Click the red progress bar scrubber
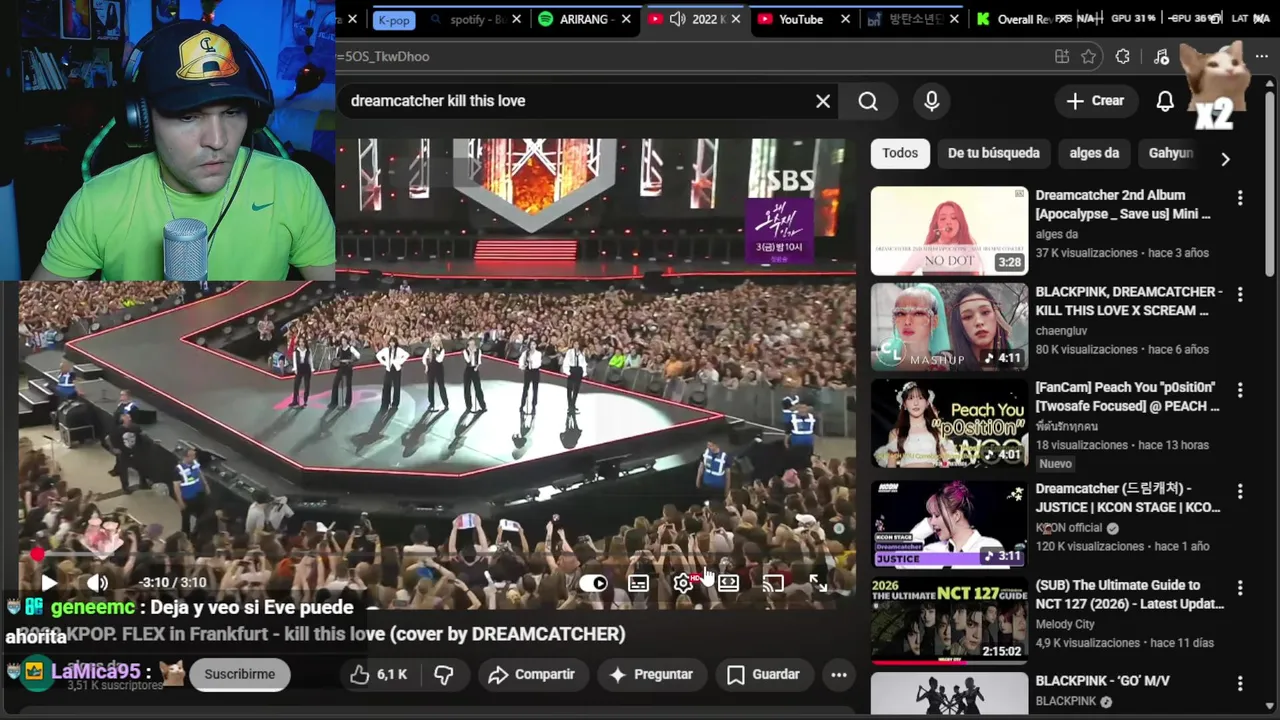Image resolution: width=1280 pixels, height=720 pixels. 37,554
